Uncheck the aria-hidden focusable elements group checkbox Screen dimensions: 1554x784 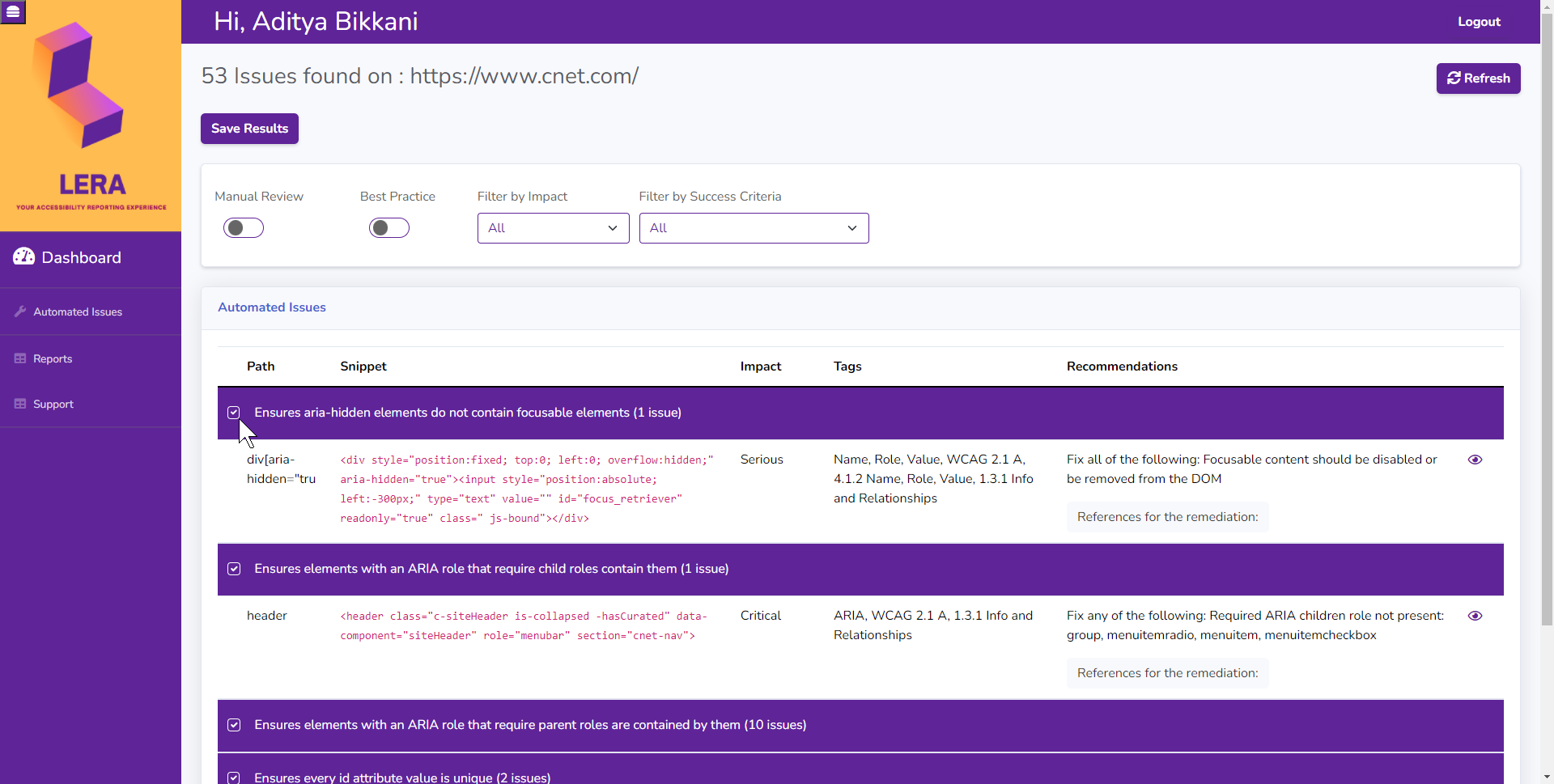234,413
